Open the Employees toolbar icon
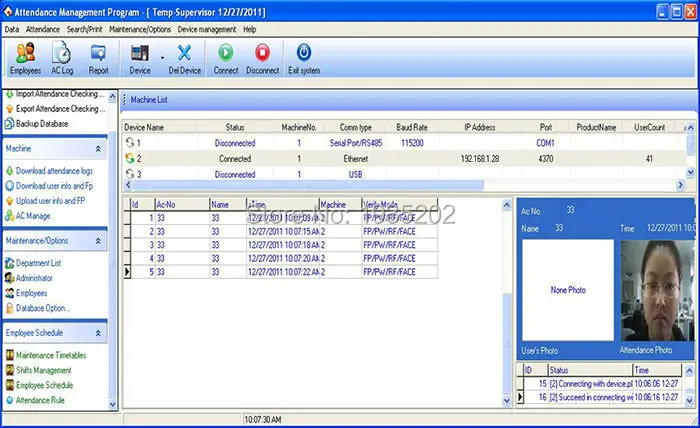700x428 pixels. (x=25, y=53)
